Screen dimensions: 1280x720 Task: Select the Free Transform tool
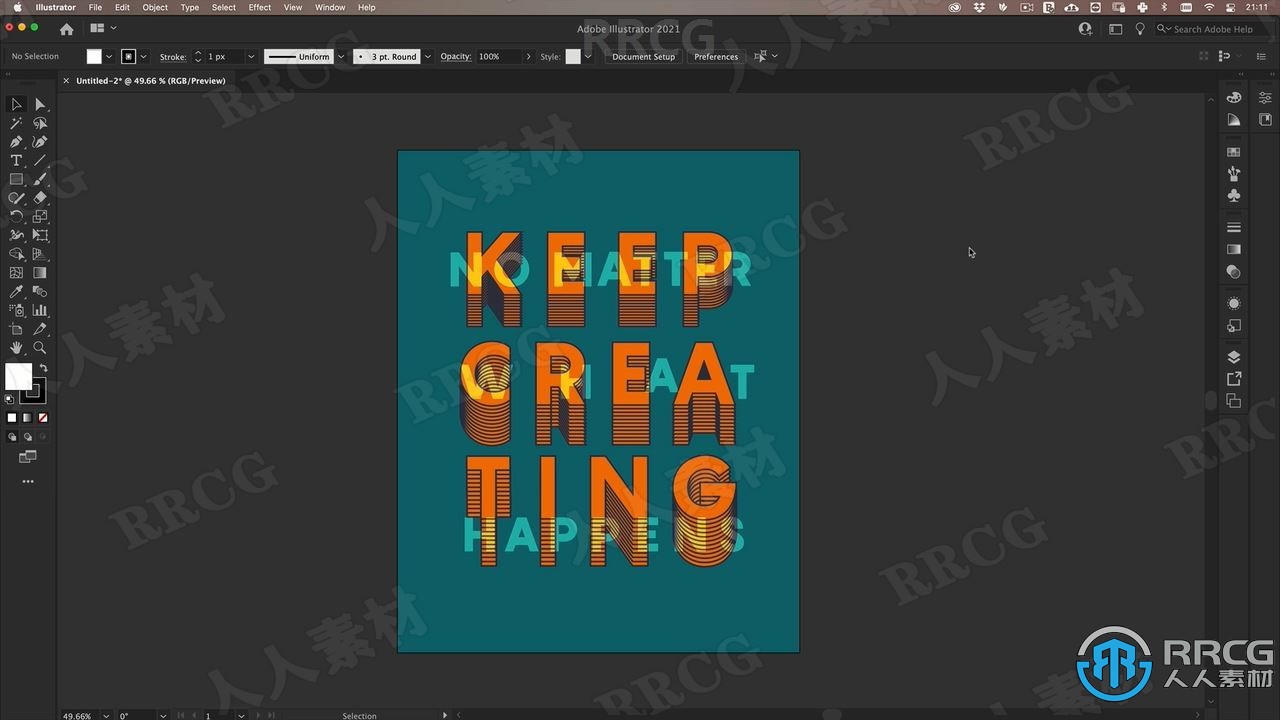(40, 235)
